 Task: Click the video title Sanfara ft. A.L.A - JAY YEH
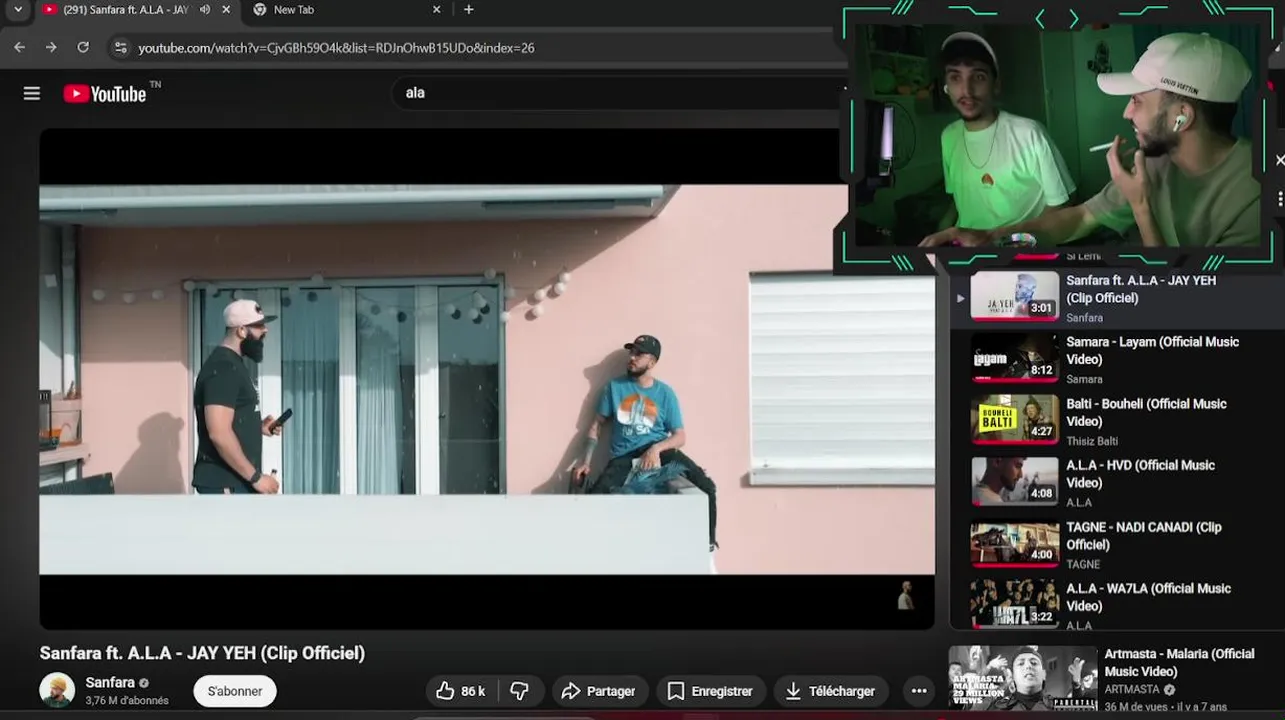tap(202, 653)
